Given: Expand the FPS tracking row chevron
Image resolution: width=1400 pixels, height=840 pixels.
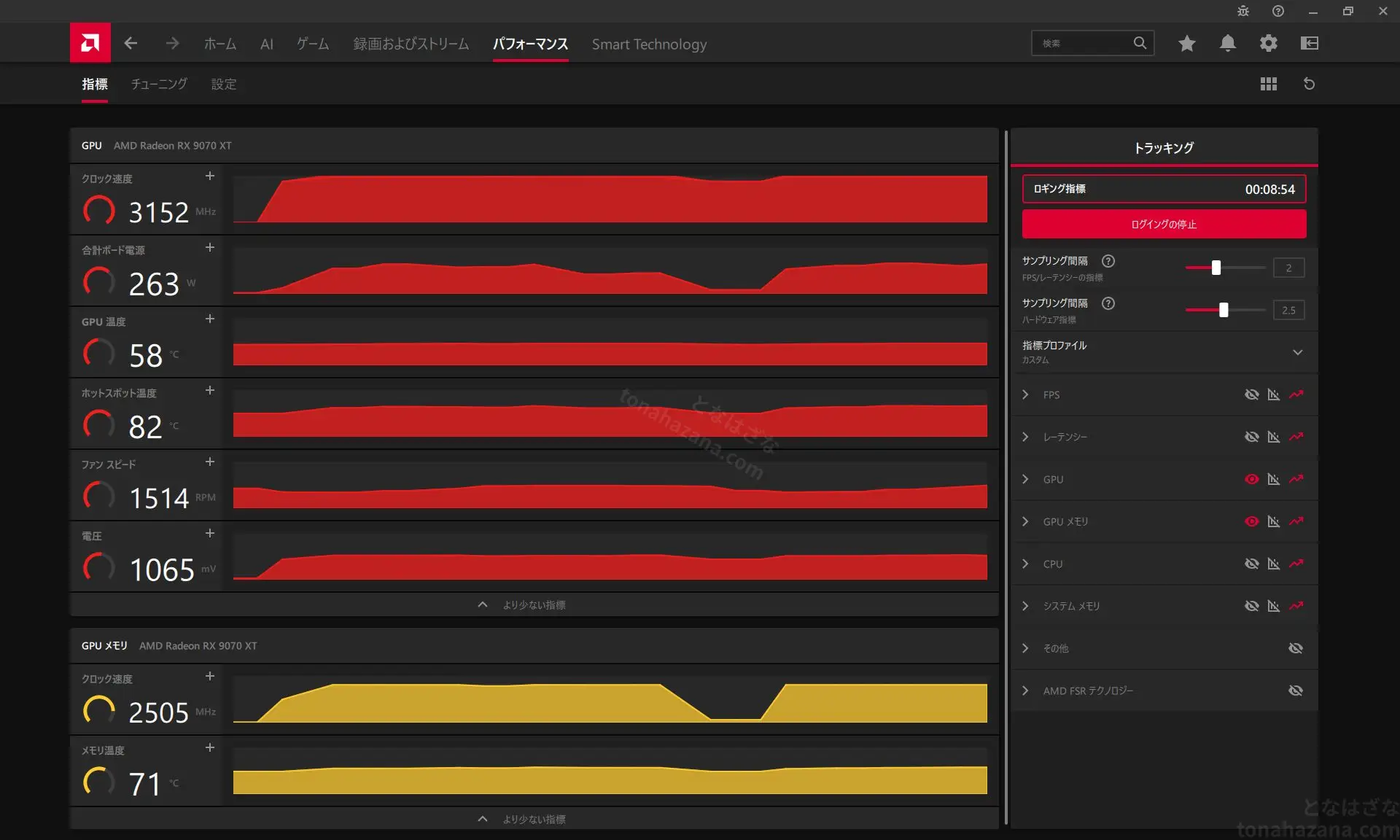Looking at the screenshot, I should pos(1026,394).
